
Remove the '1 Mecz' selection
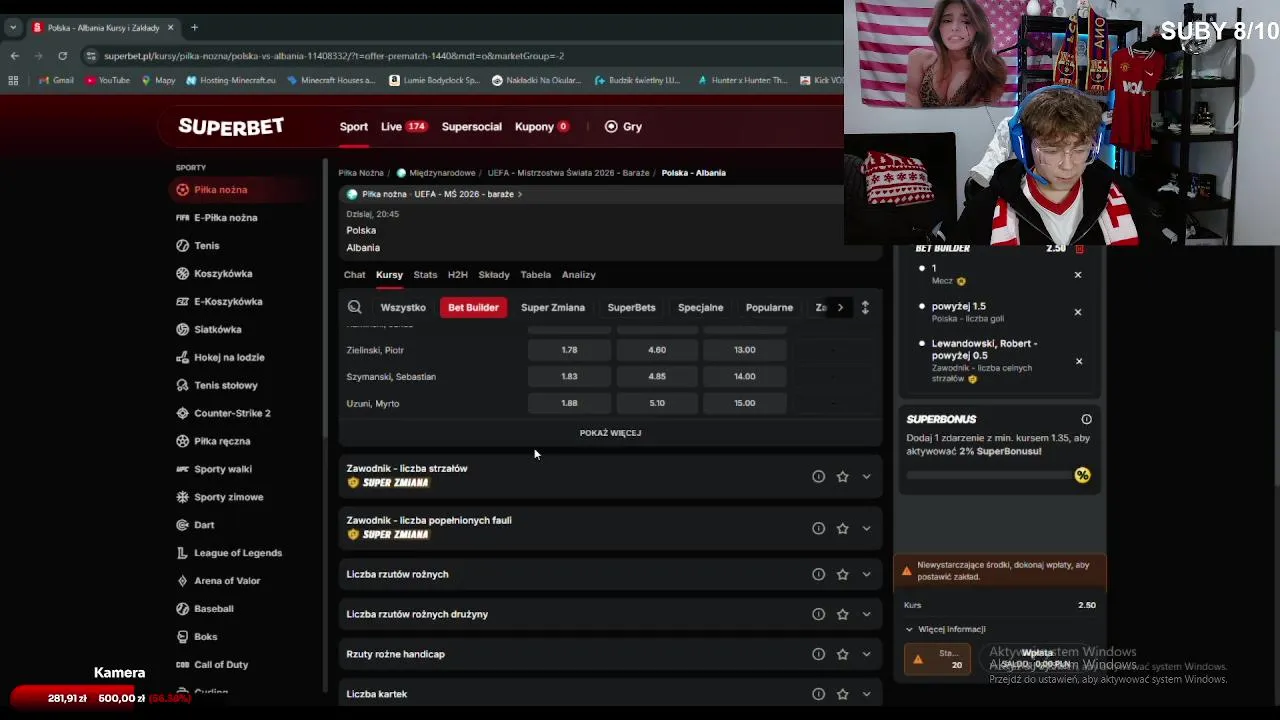1078,274
